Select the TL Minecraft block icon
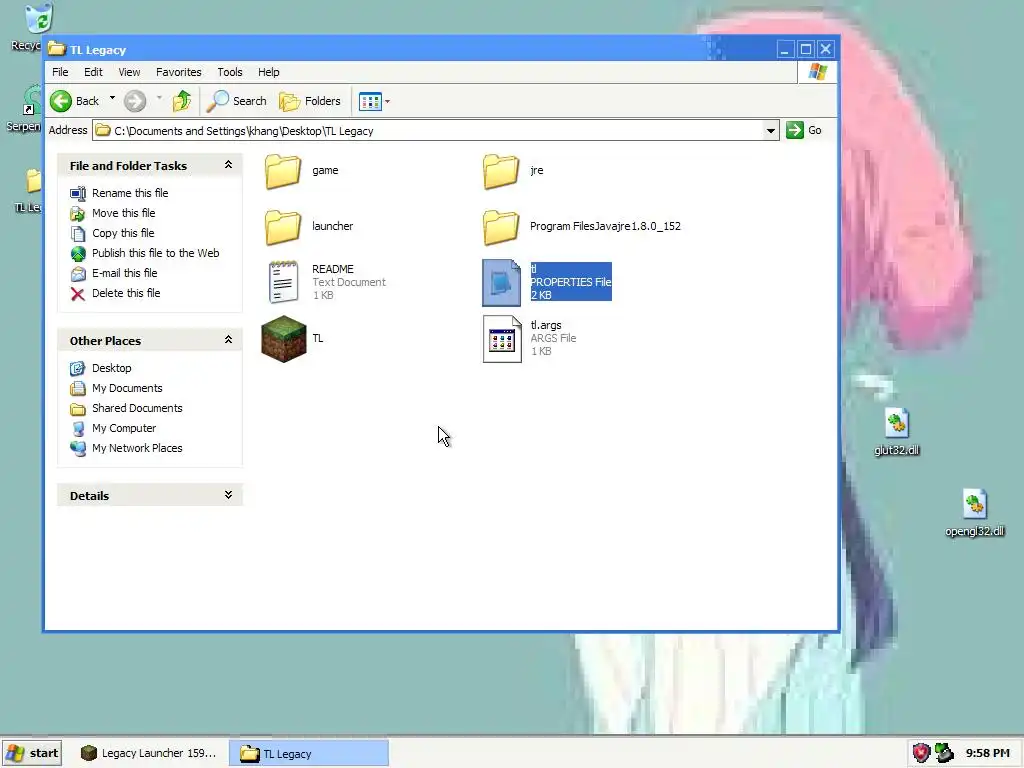This screenshot has height=768, width=1024. pyautogui.click(x=283, y=339)
